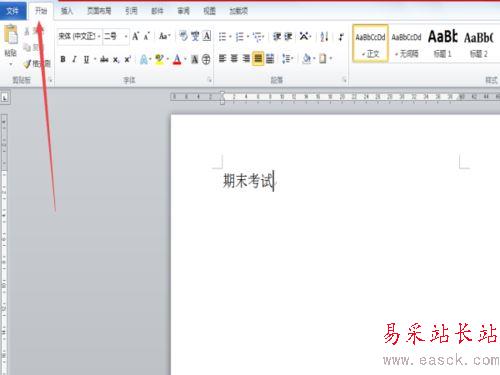
Task: Switch to the 插入 (Insert) tab
Action: point(67,11)
